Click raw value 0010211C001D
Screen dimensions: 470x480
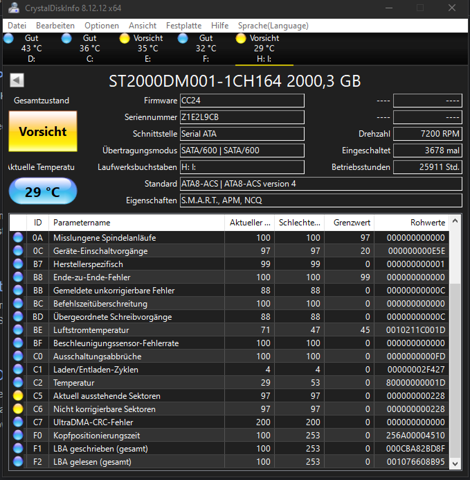(x=415, y=330)
